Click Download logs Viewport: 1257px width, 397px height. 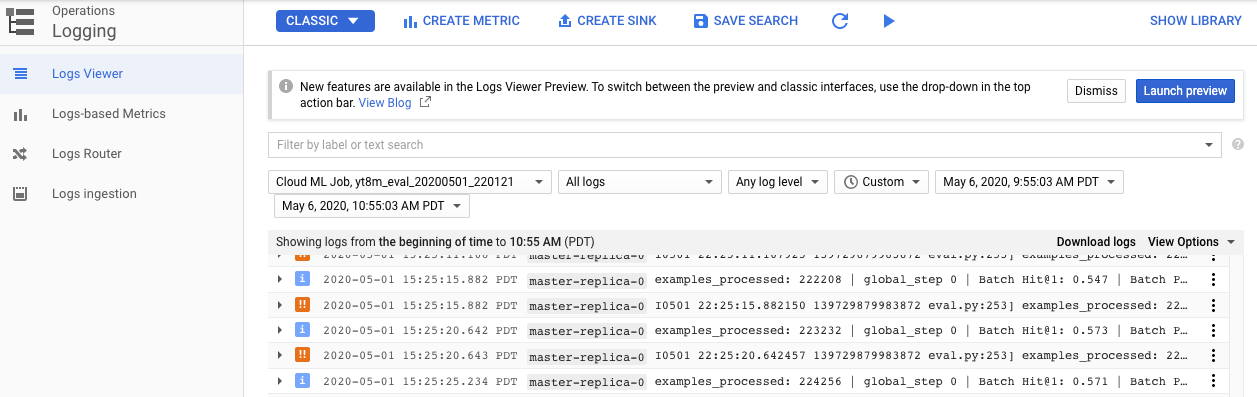[x=1096, y=242]
